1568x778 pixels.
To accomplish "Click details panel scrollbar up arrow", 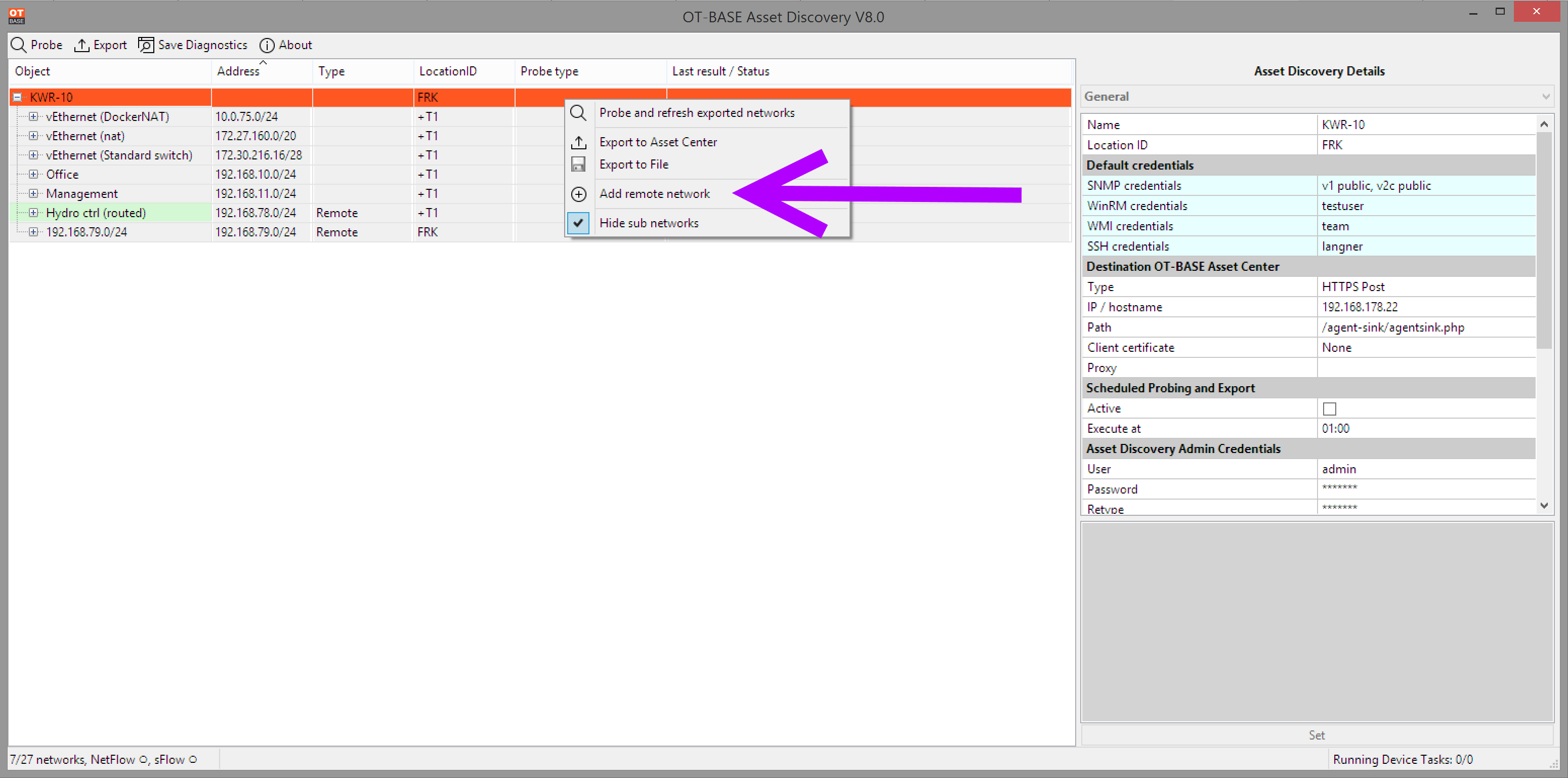I will pos(1544,124).
